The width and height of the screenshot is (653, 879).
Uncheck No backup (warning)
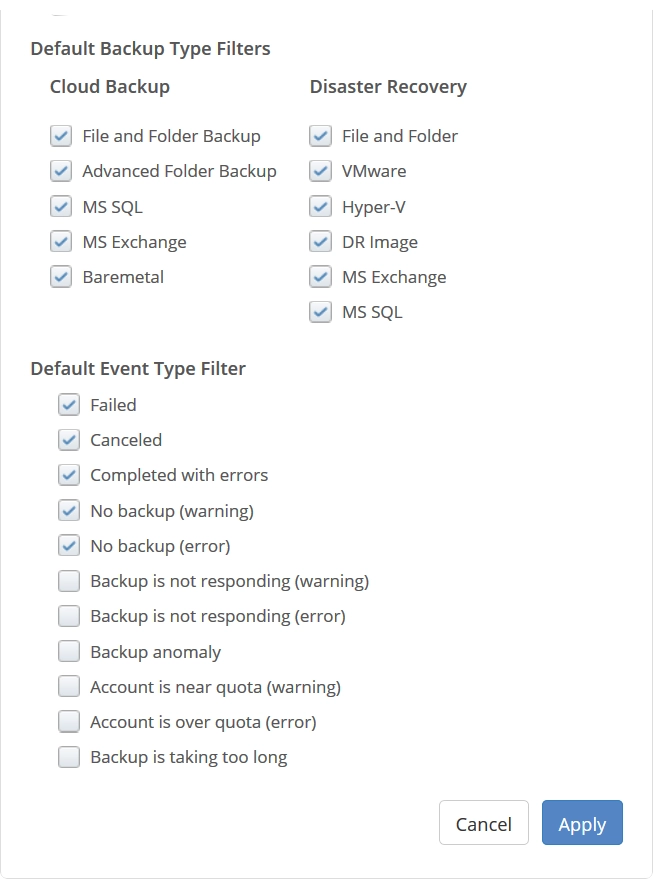[x=69, y=510]
